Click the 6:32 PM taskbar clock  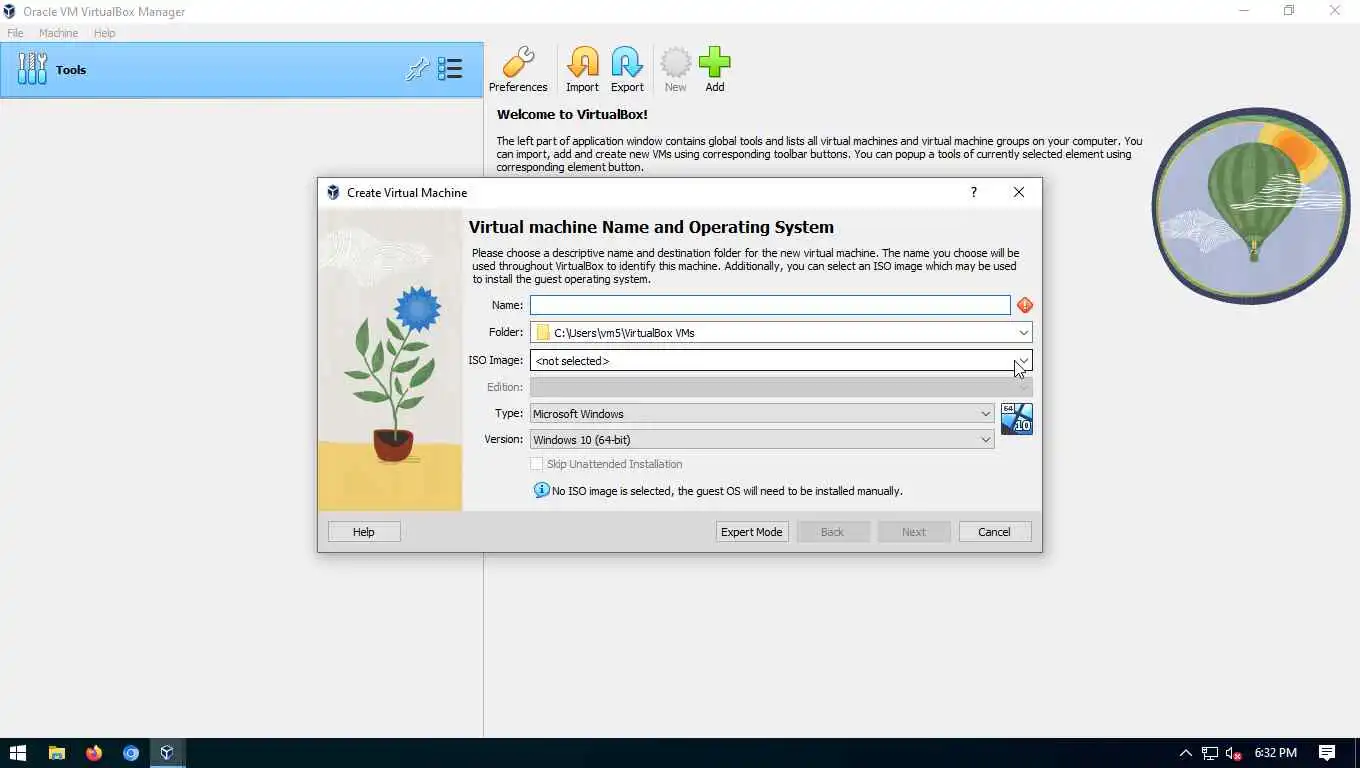[1275, 753]
